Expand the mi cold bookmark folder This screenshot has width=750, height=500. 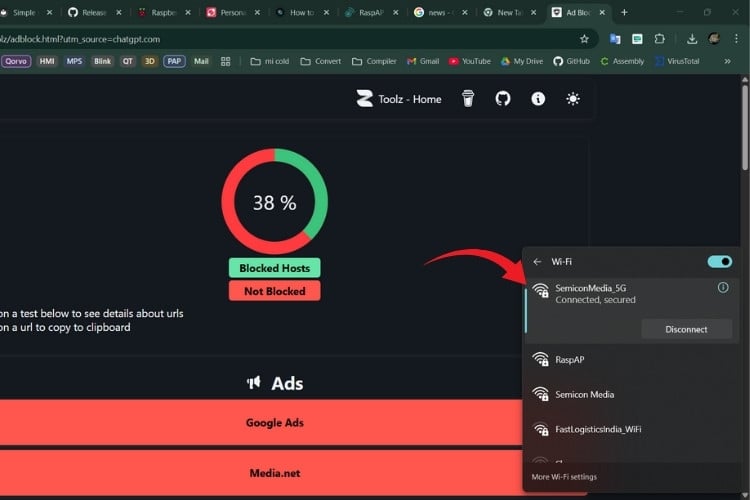point(270,61)
